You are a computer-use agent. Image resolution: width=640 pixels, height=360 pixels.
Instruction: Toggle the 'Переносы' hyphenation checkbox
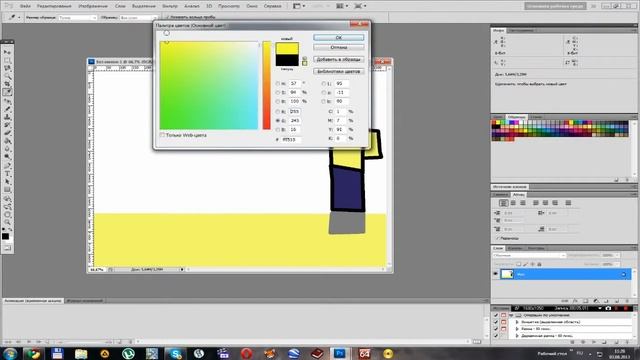pyautogui.click(x=498, y=238)
